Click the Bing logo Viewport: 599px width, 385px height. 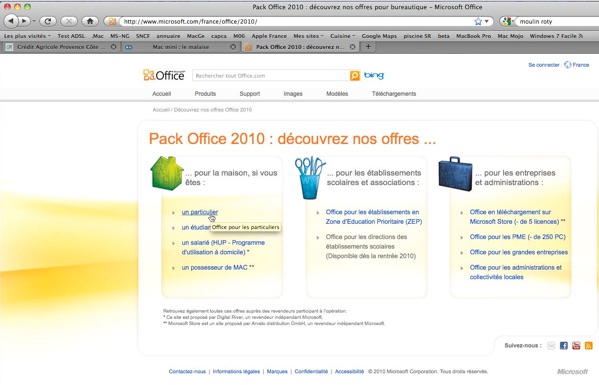(x=374, y=75)
